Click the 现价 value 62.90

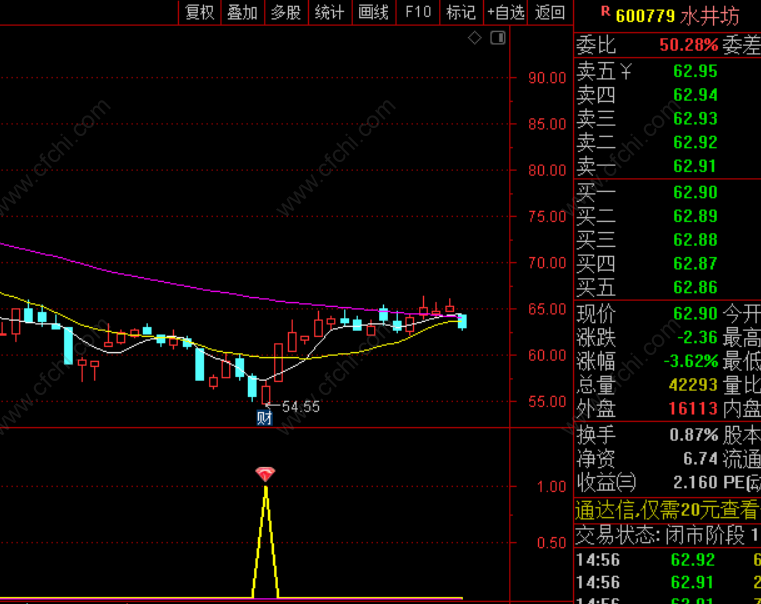point(695,314)
